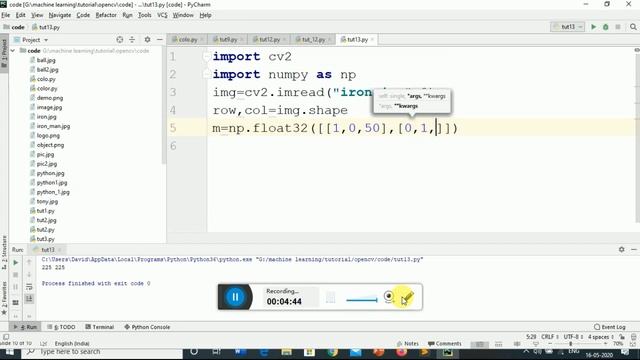Open the Help menu

(x=205, y=15)
